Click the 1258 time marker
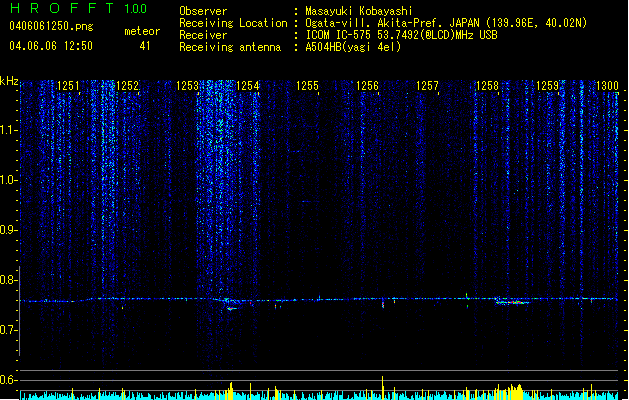 [487, 86]
